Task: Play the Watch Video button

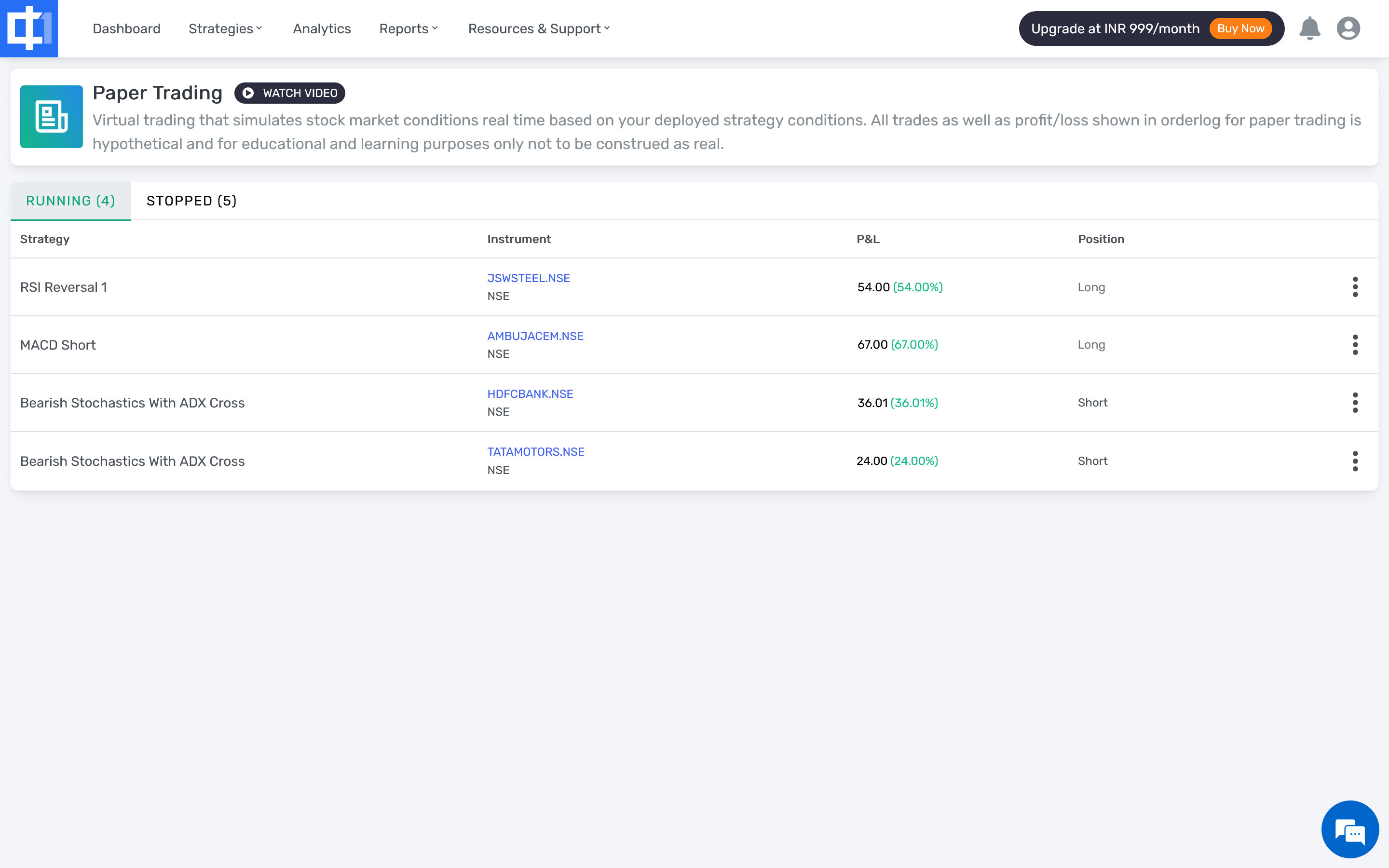Action: (x=290, y=93)
